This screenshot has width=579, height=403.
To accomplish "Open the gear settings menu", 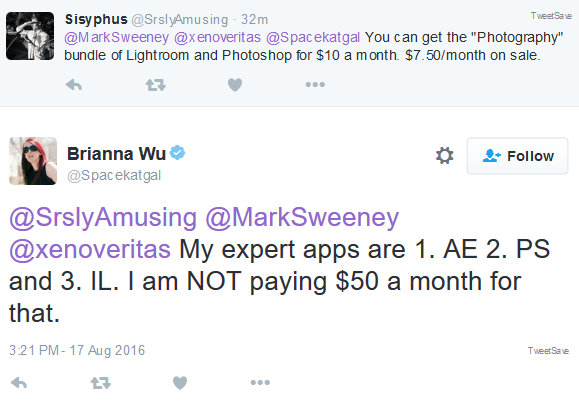I will 445,156.
